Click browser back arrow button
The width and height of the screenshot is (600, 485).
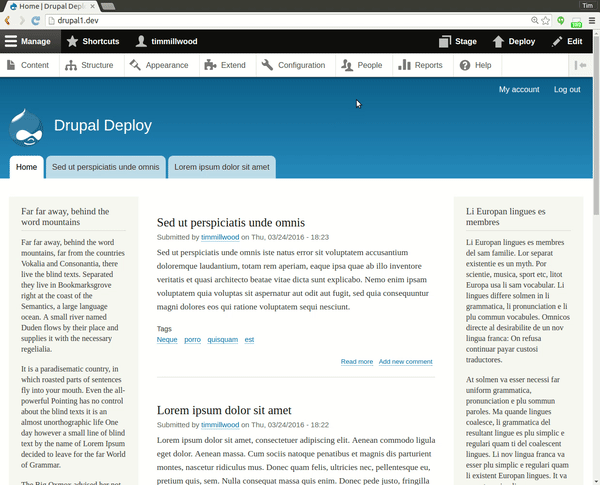pyautogui.click(x=7, y=20)
